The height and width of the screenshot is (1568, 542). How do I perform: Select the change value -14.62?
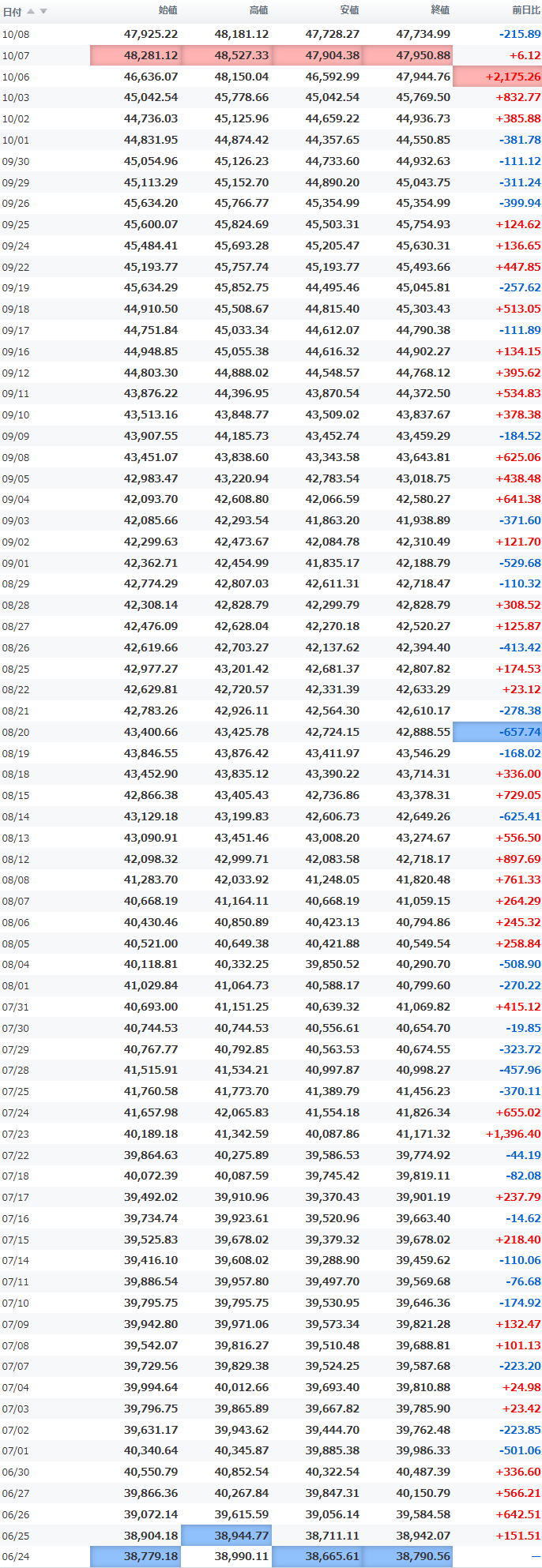[x=523, y=1218]
